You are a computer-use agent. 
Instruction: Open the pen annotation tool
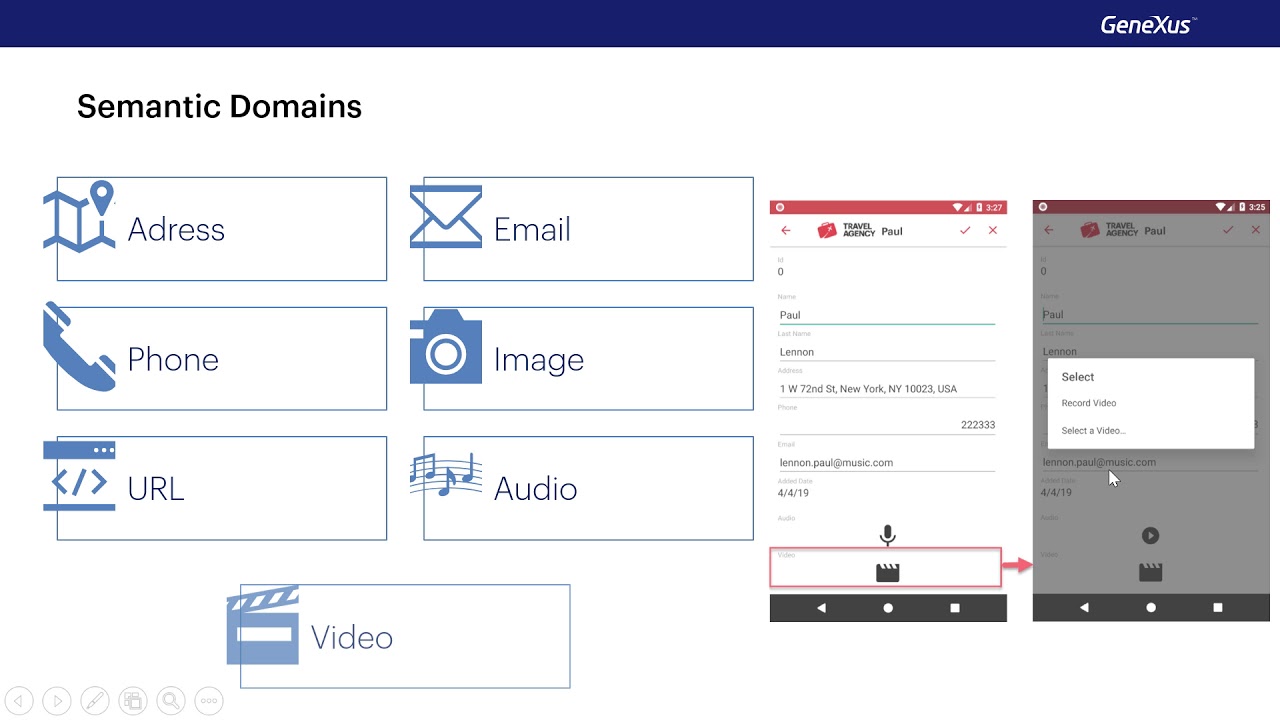coord(95,701)
